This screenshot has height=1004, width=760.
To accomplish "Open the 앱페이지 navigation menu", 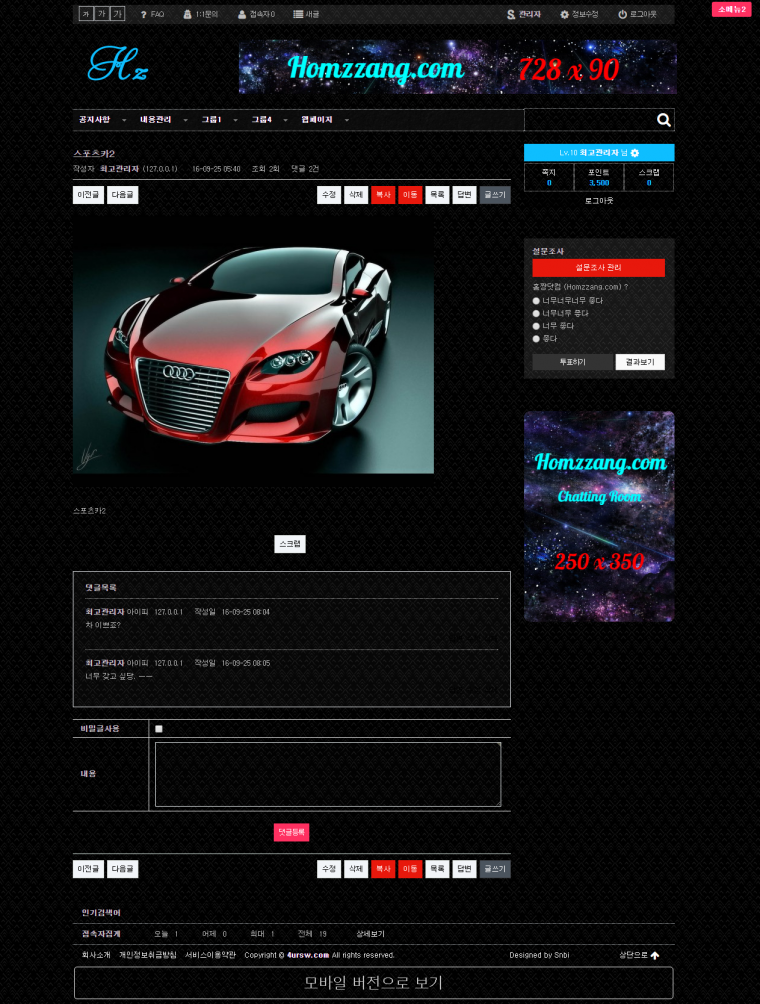I will click(317, 120).
